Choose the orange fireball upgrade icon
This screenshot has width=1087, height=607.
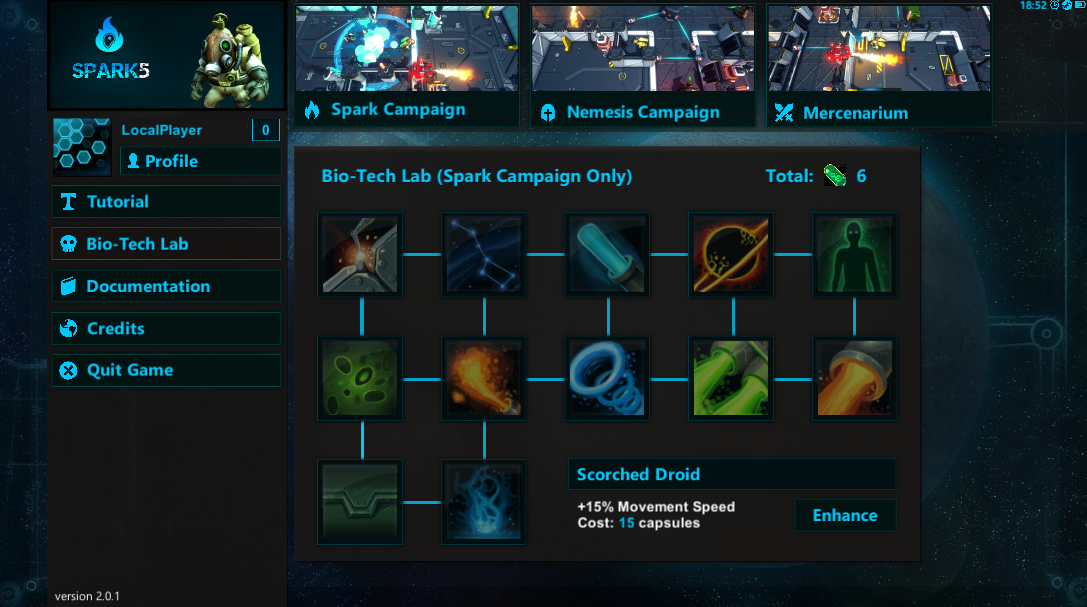(483, 378)
